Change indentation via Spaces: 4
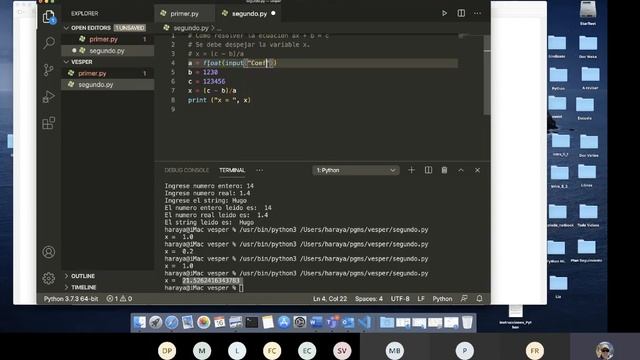Image resolution: width=640 pixels, height=360 pixels. [x=369, y=299]
